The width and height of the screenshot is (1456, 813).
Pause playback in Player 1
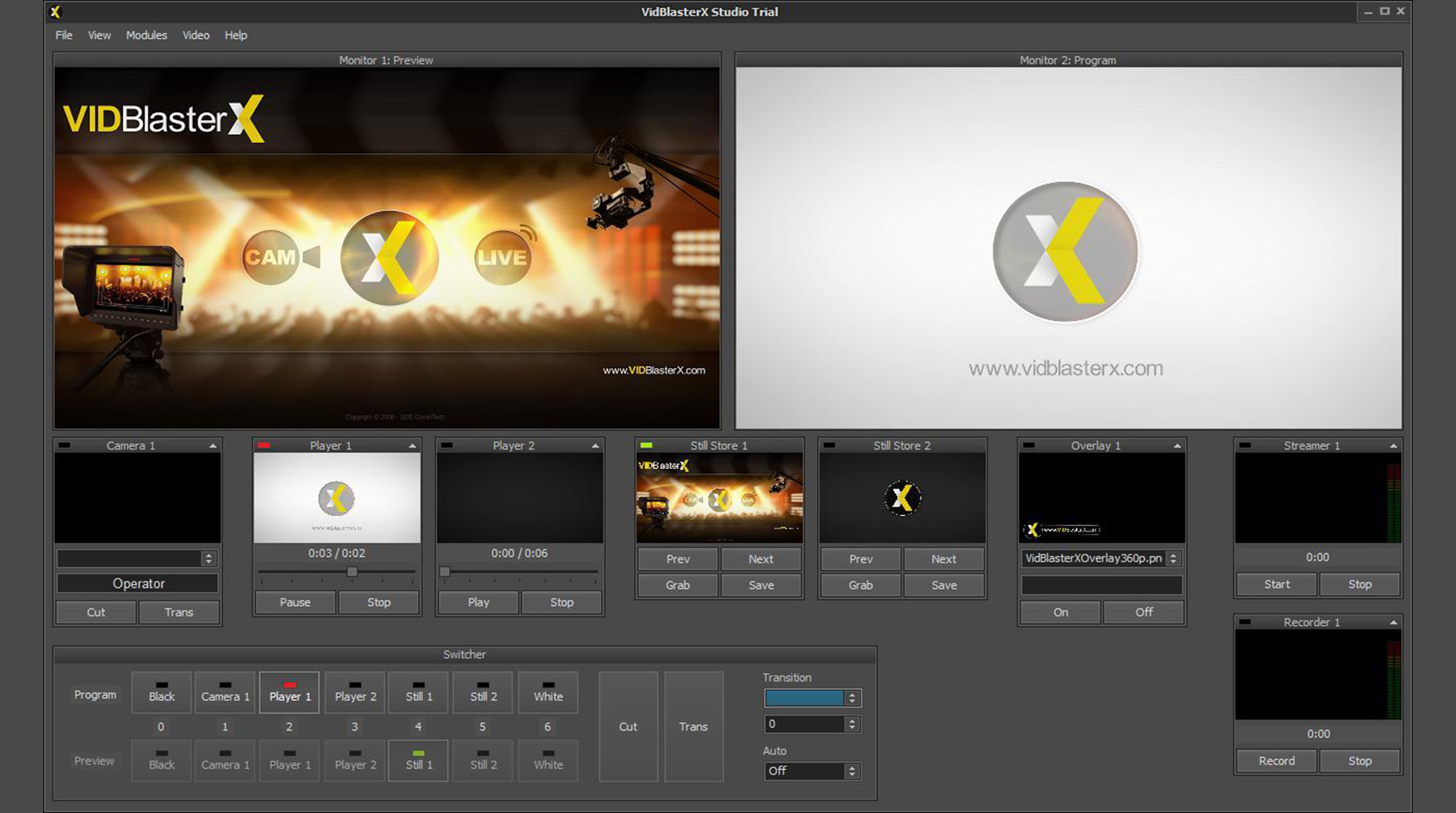[294, 602]
